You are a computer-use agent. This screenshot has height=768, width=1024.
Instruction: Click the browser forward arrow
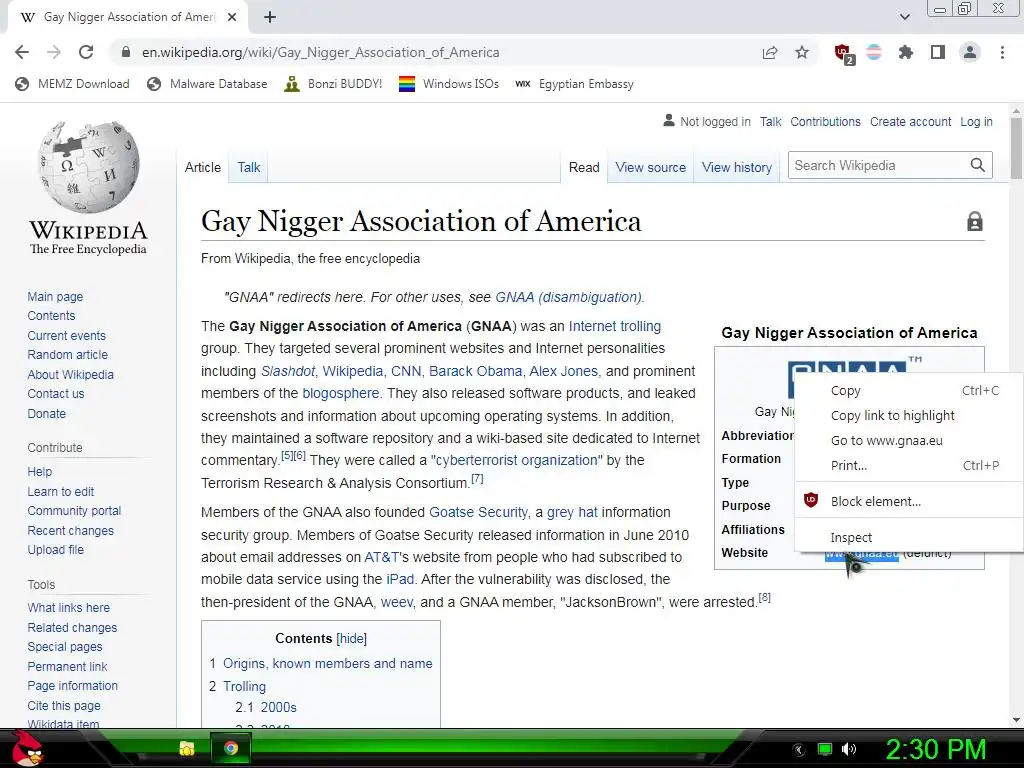click(54, 52)
